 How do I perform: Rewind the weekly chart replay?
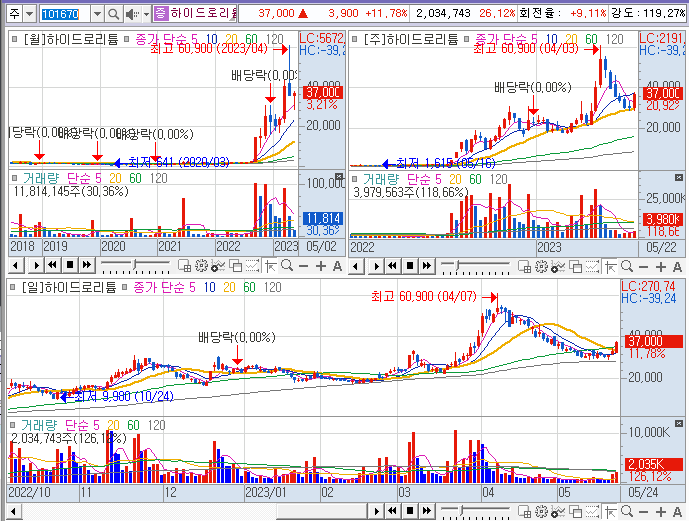pos(393,266)
